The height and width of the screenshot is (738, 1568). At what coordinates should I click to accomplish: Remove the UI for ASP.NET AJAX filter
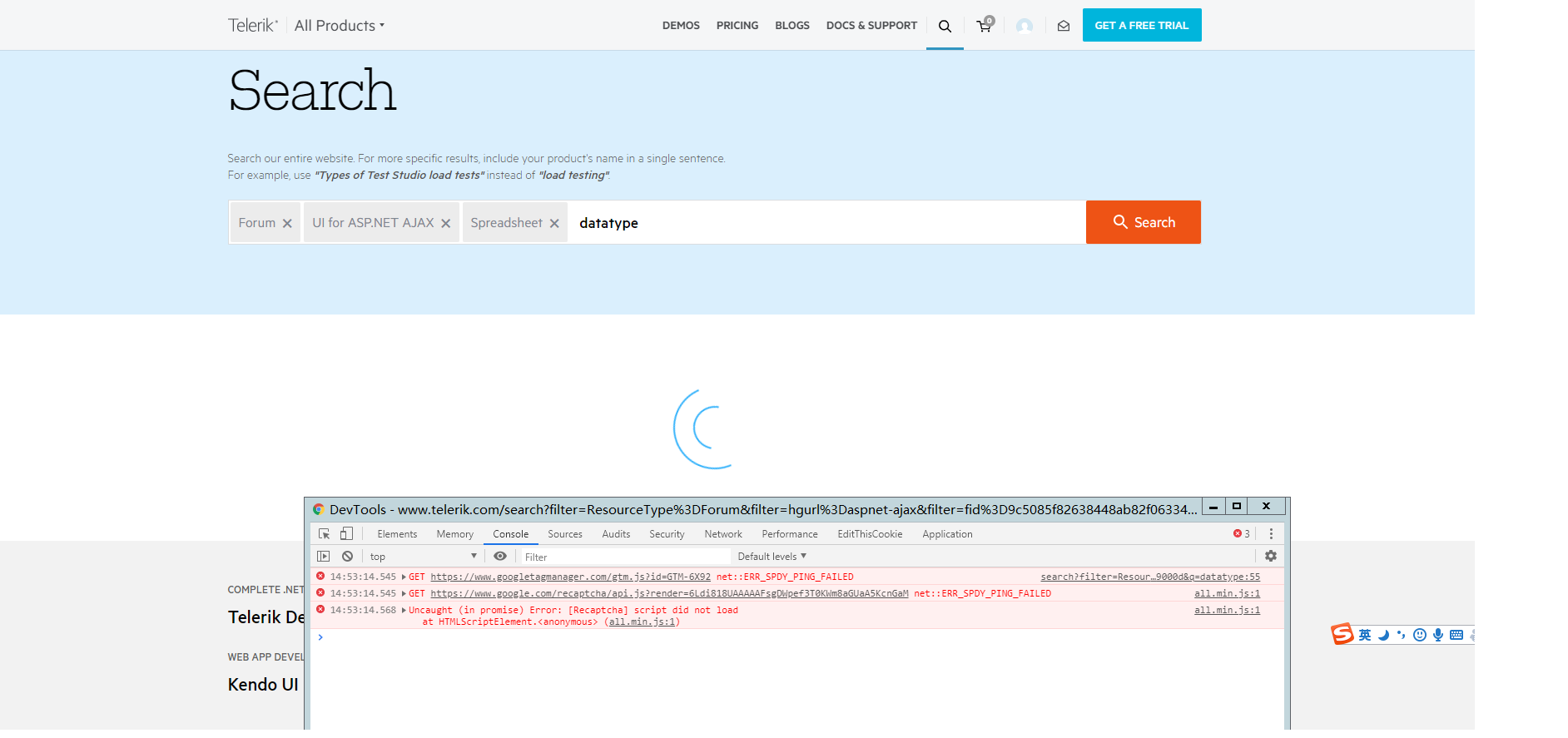446,223
